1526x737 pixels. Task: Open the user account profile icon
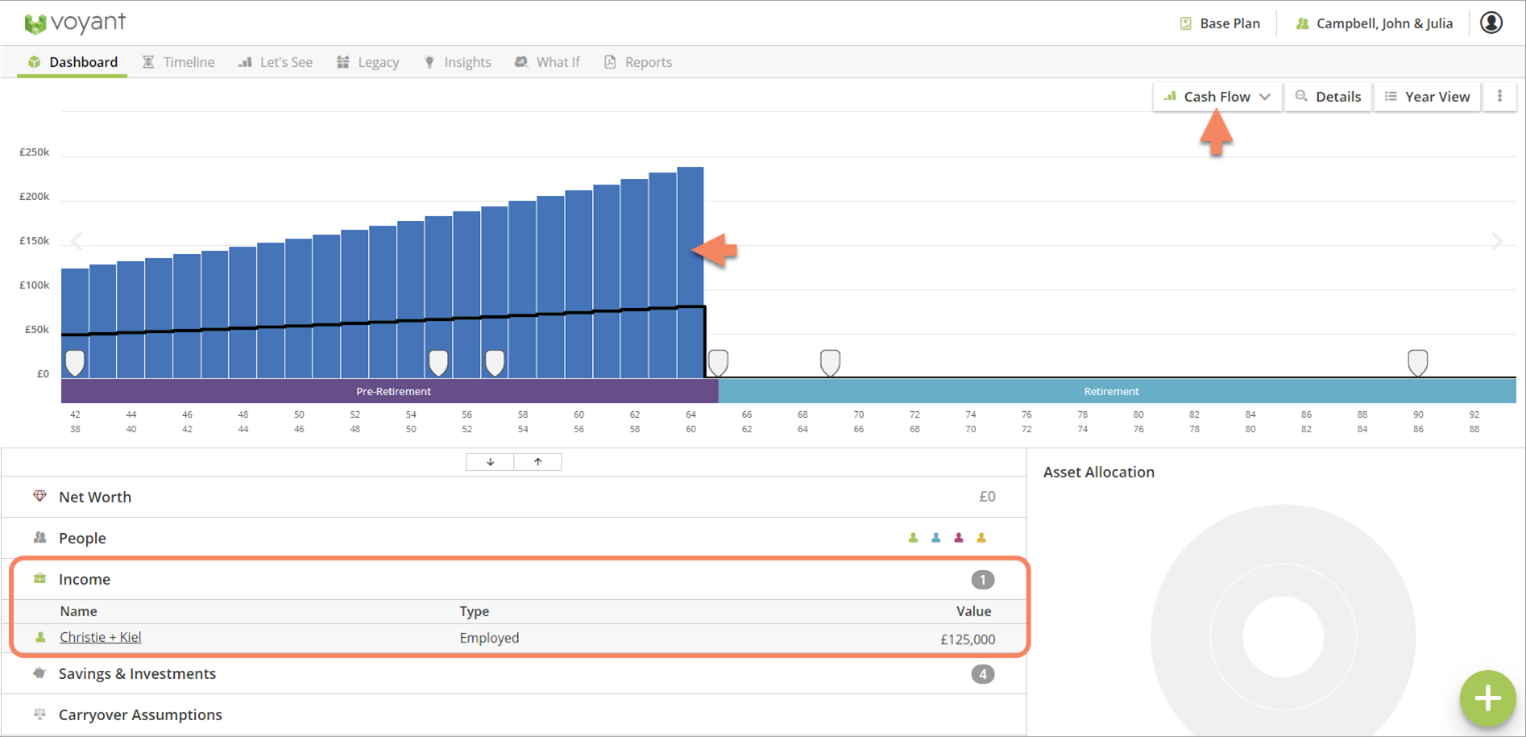point(1491,23)
